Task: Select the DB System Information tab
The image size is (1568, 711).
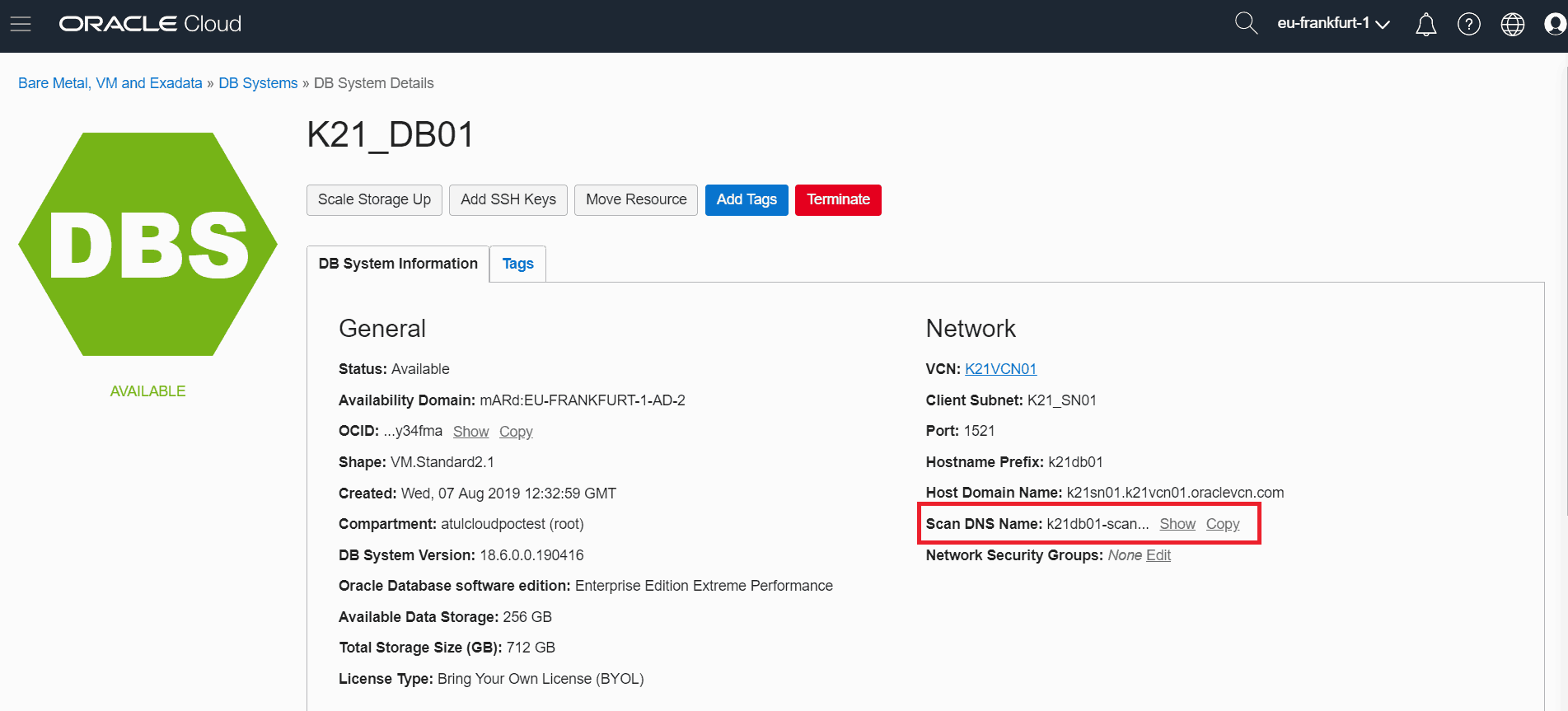Action: click(398, 264)
